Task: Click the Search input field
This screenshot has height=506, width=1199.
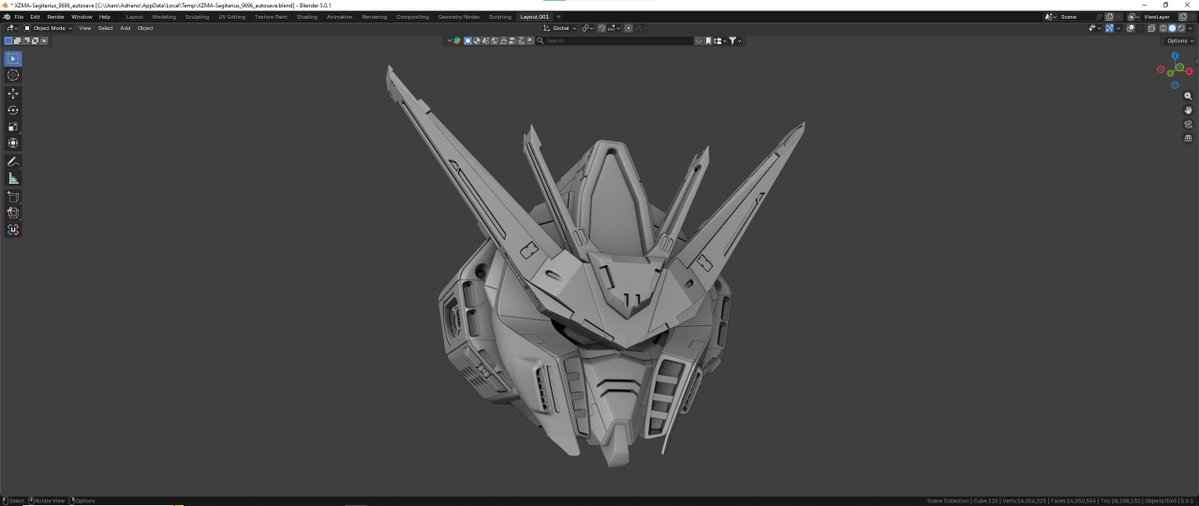Action: 617,41
